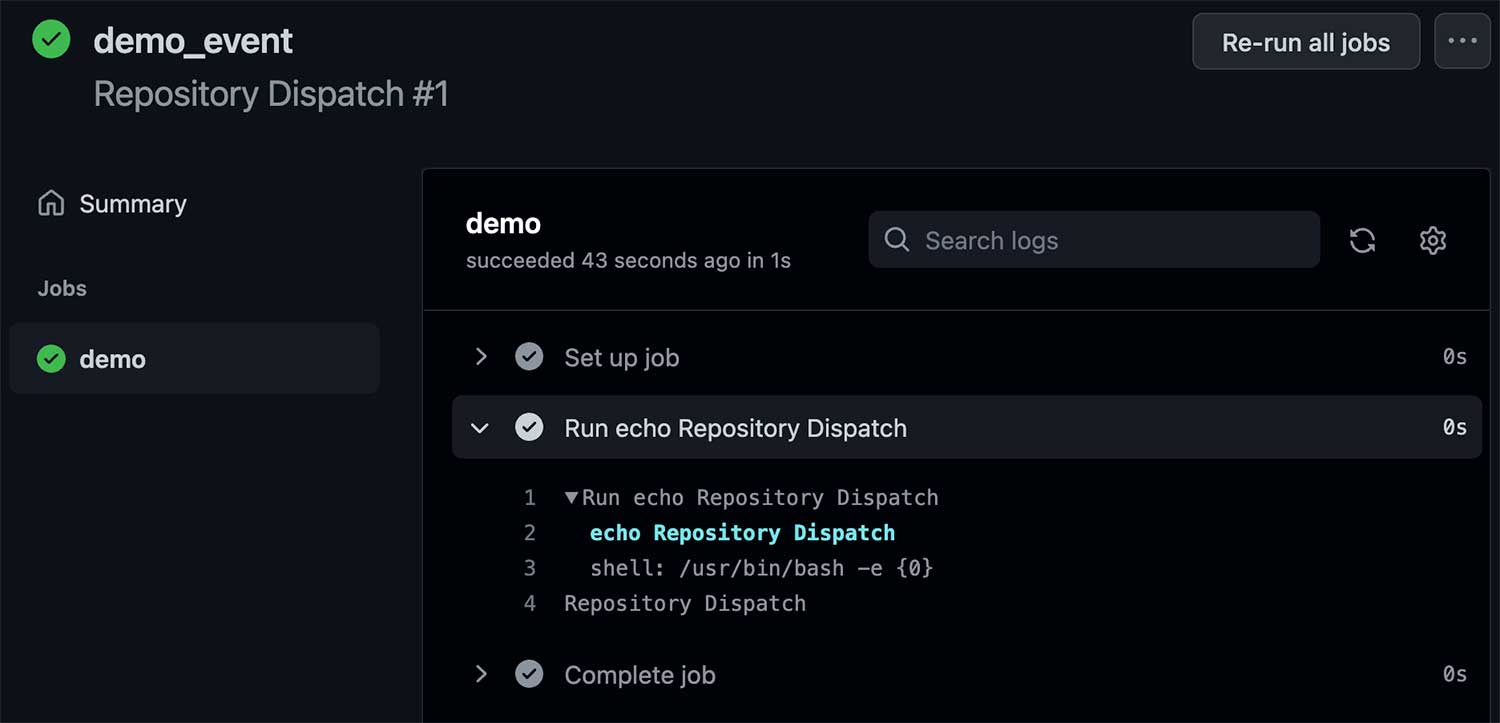Click into the Search logs field

click(1094, 239)
